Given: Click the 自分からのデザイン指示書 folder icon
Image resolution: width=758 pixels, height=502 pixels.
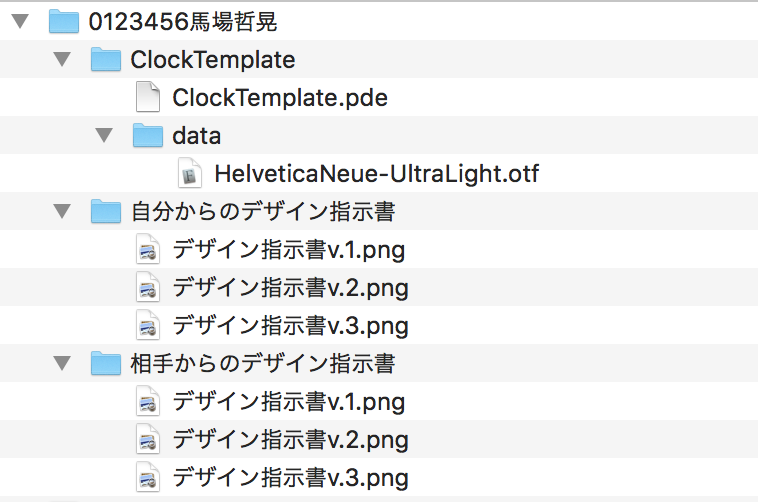Looking at the screenshot, I should [105, 211].
